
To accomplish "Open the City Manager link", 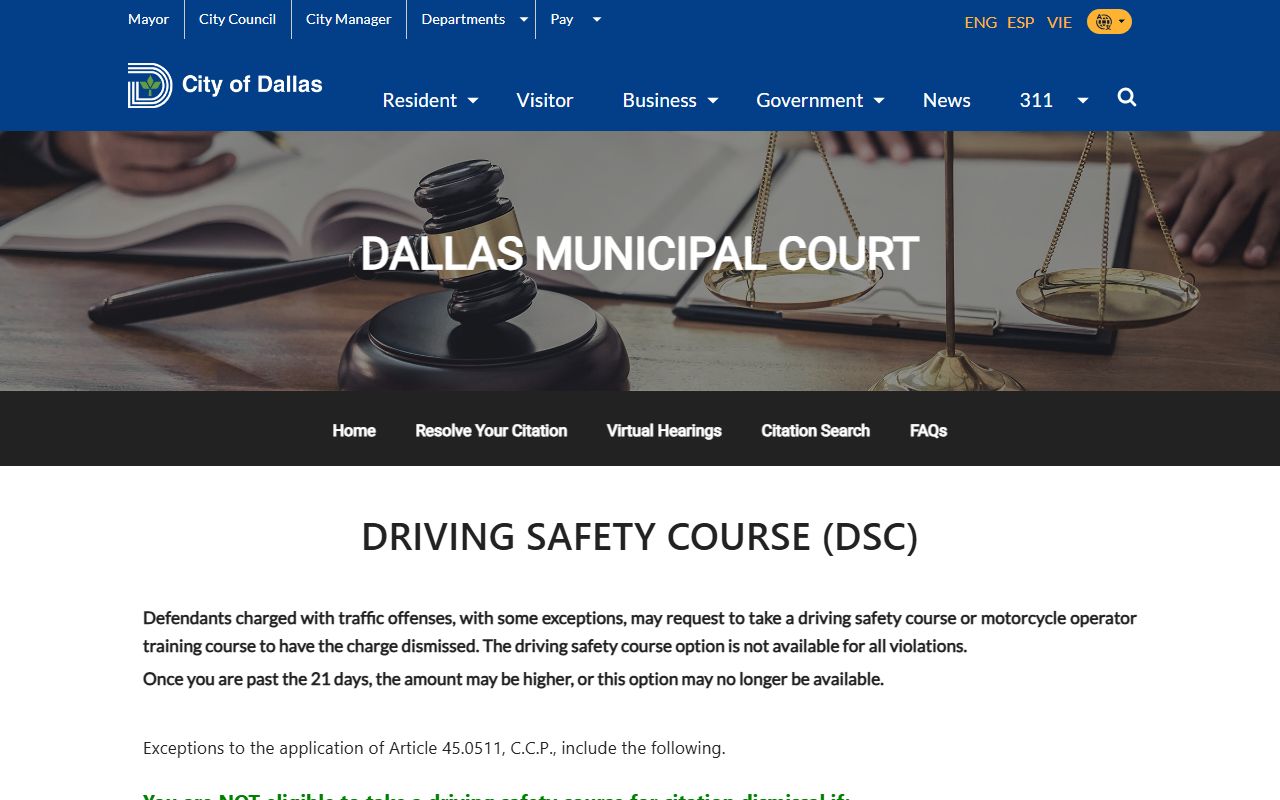I will [x=348, y=19].
